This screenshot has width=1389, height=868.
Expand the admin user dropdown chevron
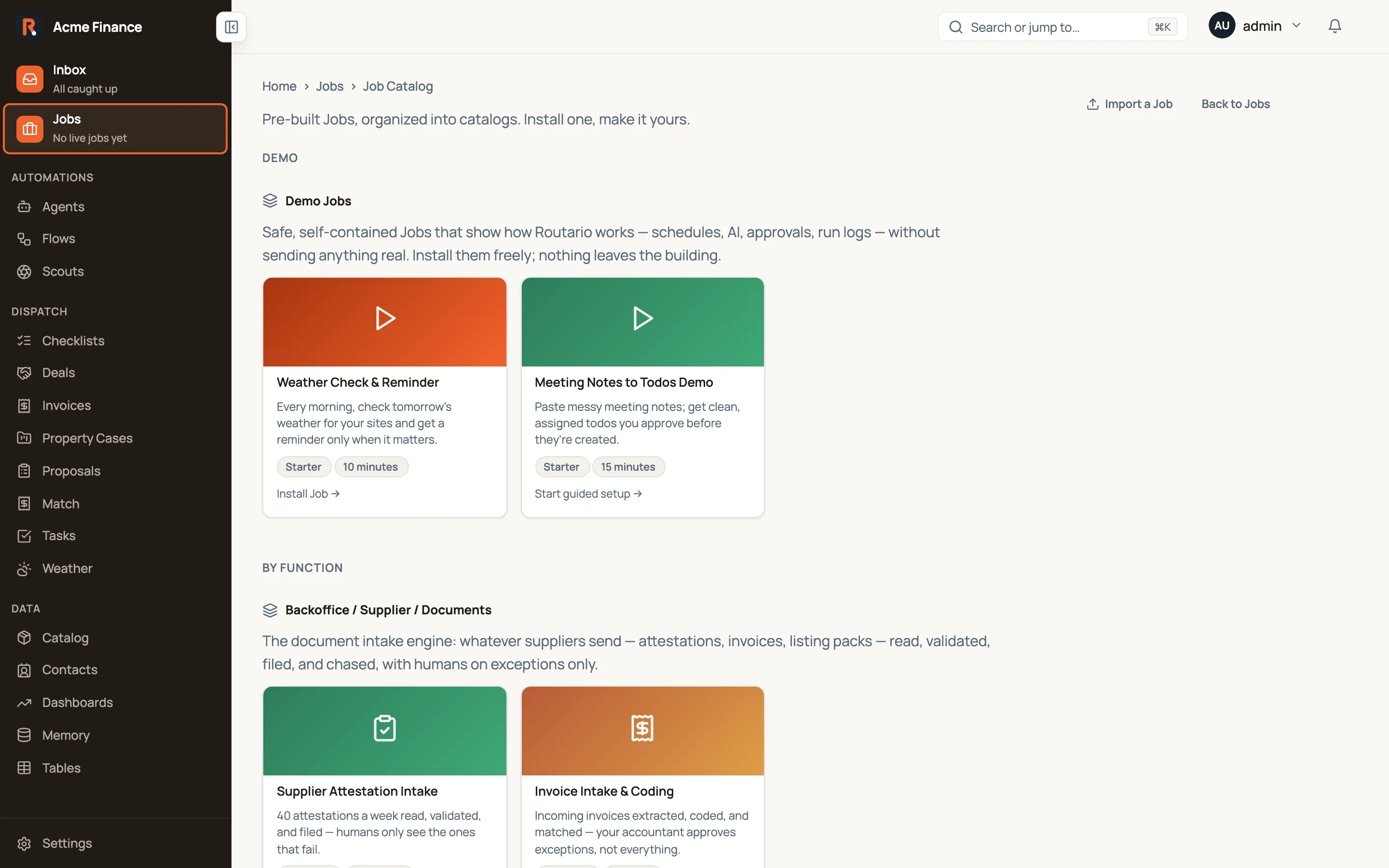pos(1296,26)
